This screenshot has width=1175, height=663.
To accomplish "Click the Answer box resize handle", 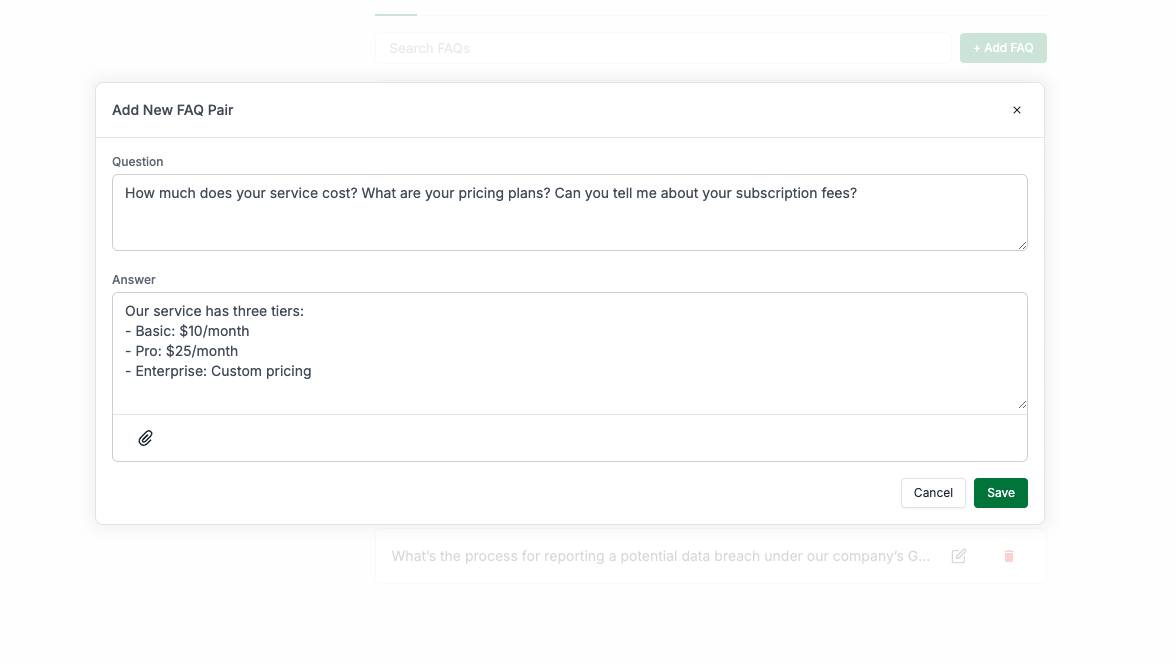I will click(x=1021, y=404).
